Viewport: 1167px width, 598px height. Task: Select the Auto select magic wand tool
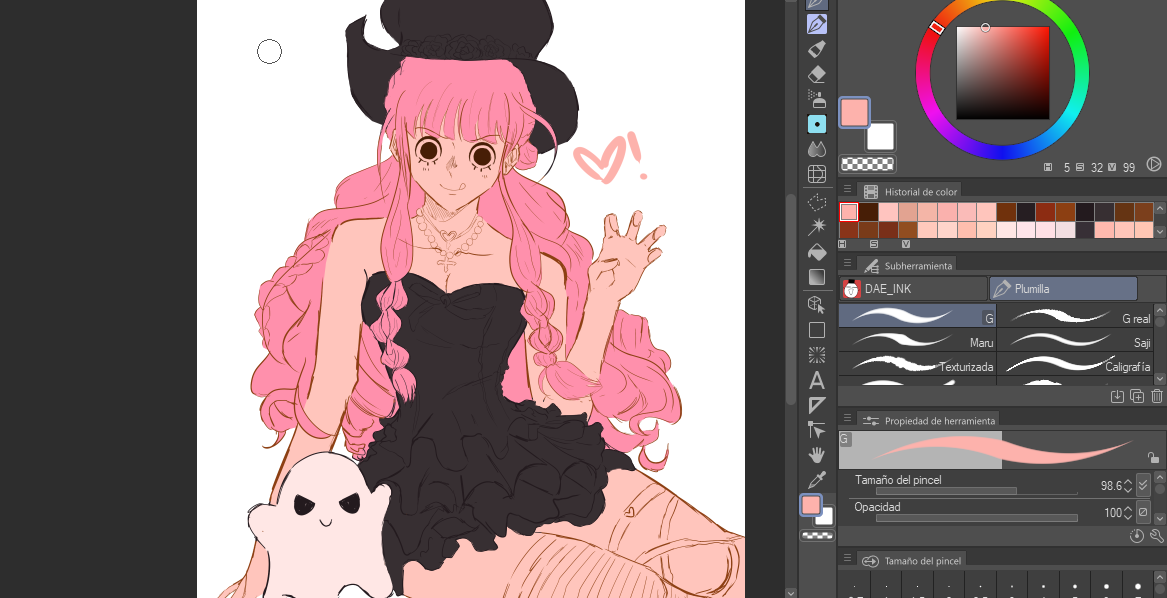tap(816, 226)
